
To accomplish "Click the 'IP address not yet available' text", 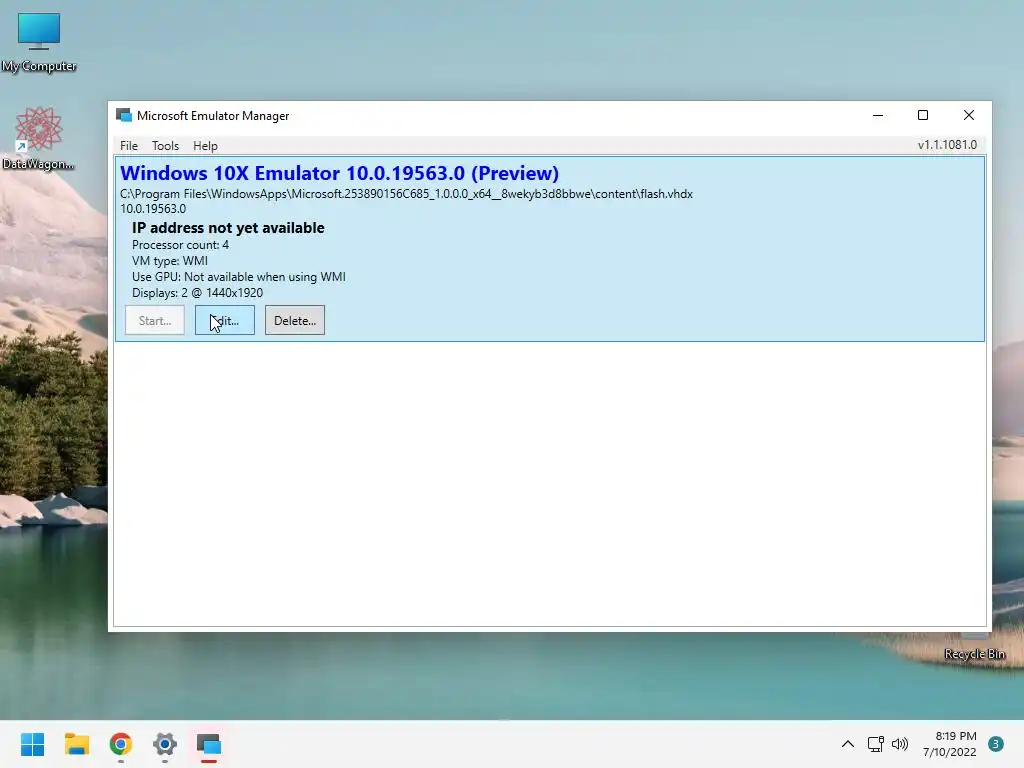I will coord(228,227).
